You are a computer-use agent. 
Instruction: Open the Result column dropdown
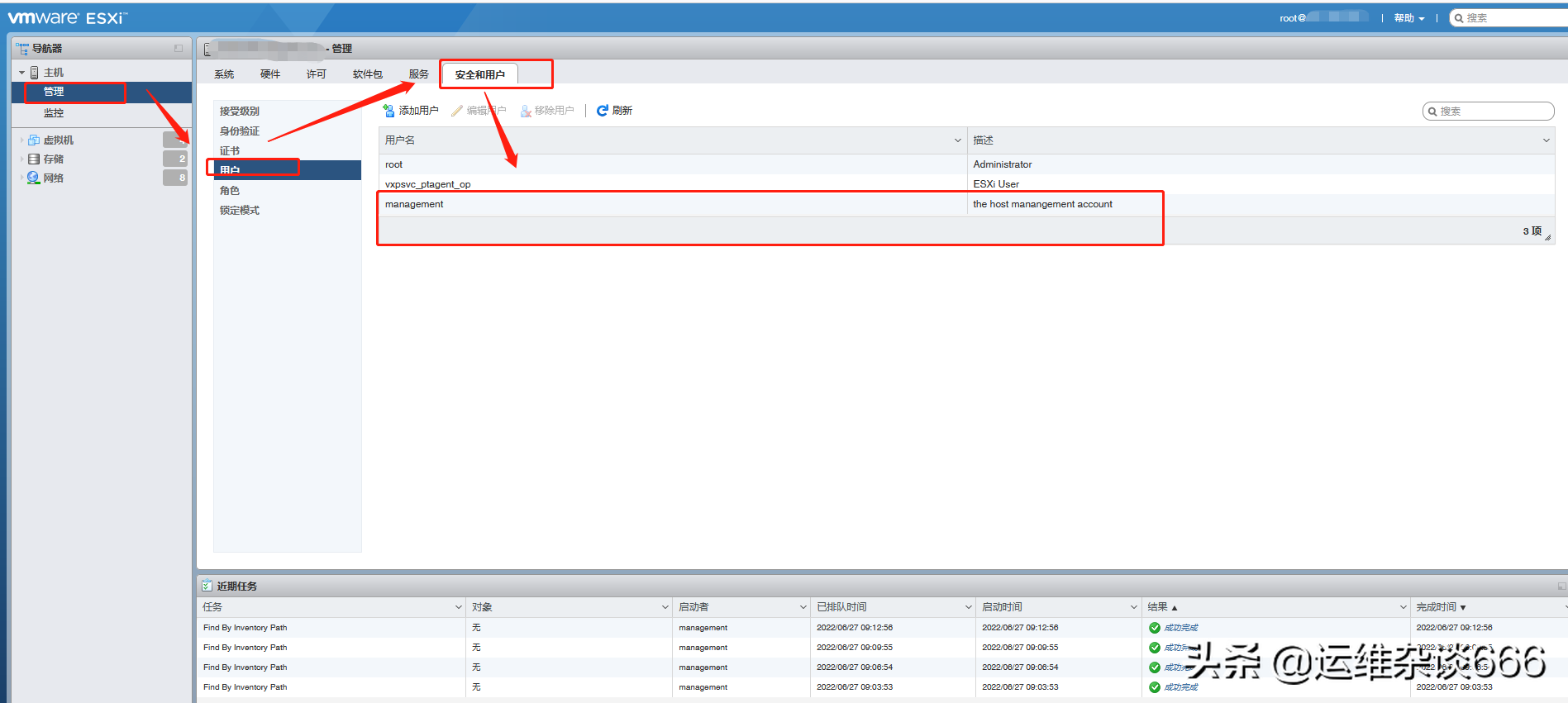point(1404,607)
